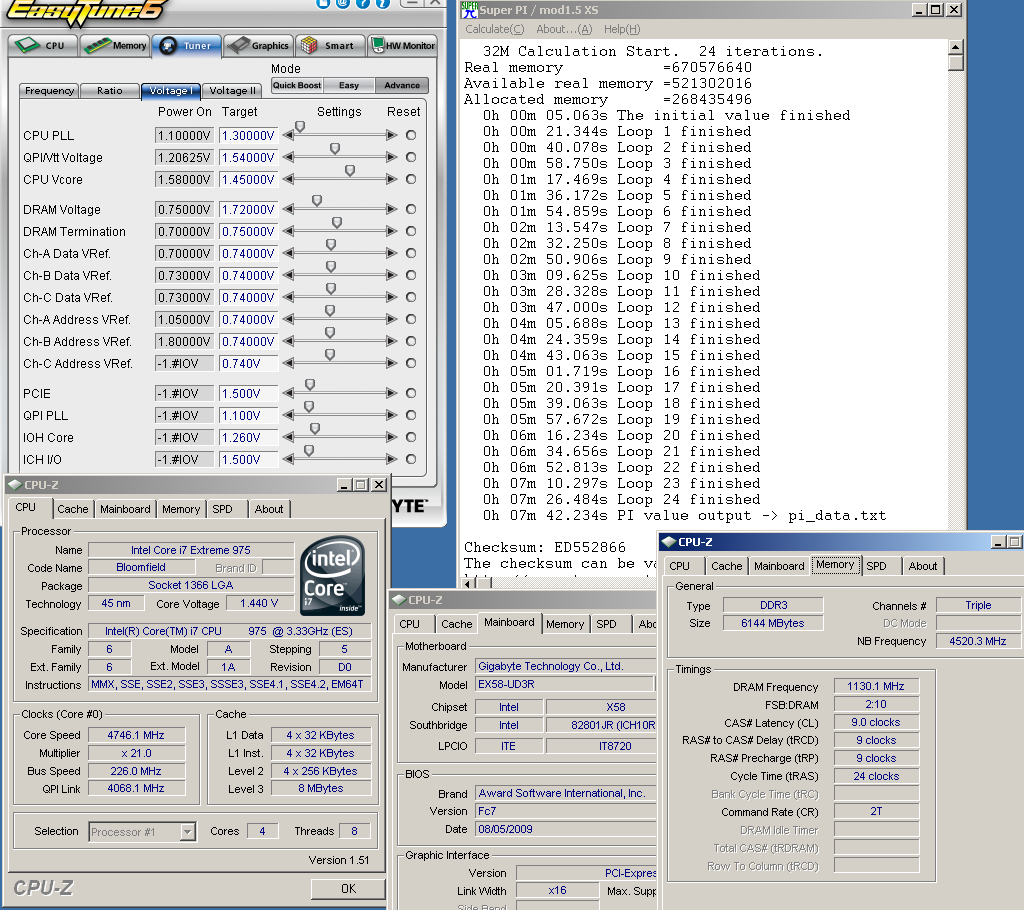
Task: Open Cache tab in CPU-Z CPU window
Action: (72, 509)
